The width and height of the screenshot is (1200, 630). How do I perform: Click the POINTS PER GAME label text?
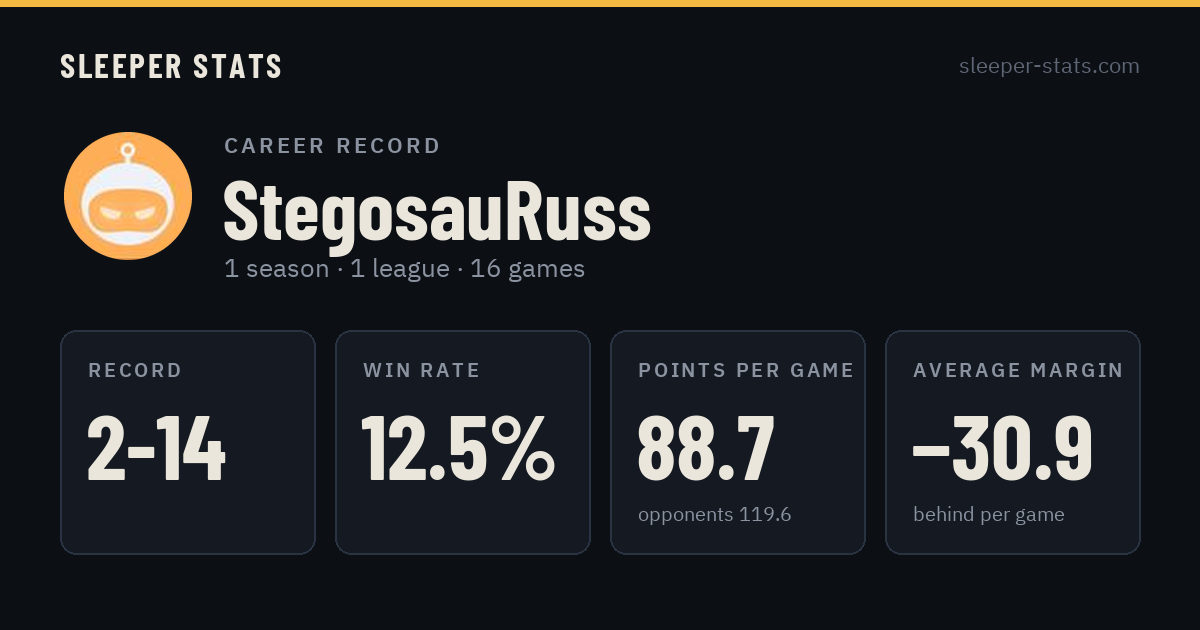tap(746, 371)
